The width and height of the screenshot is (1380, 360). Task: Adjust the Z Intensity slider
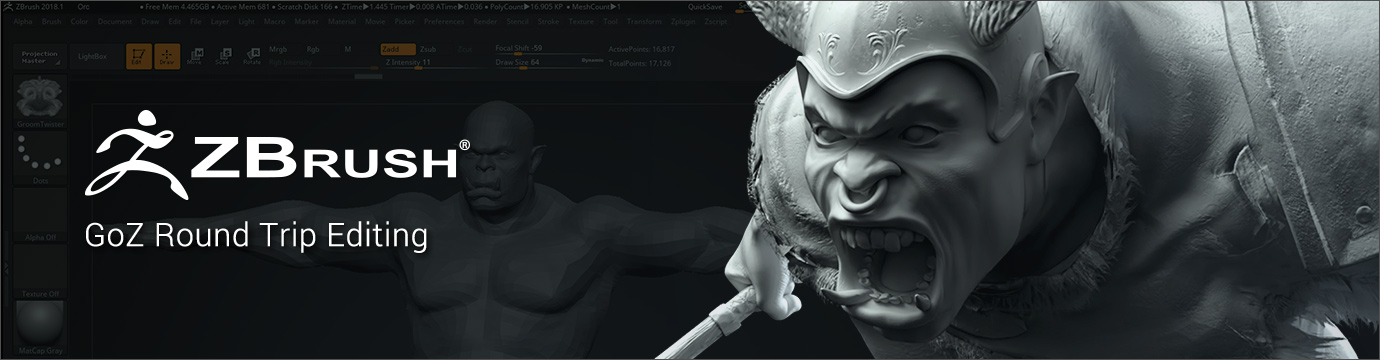coord(436,63)
